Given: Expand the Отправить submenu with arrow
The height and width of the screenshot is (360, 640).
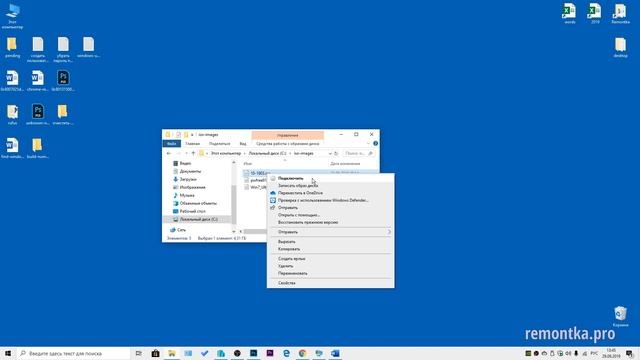Looking at the screenshot, I should click(x=330, y=232).
